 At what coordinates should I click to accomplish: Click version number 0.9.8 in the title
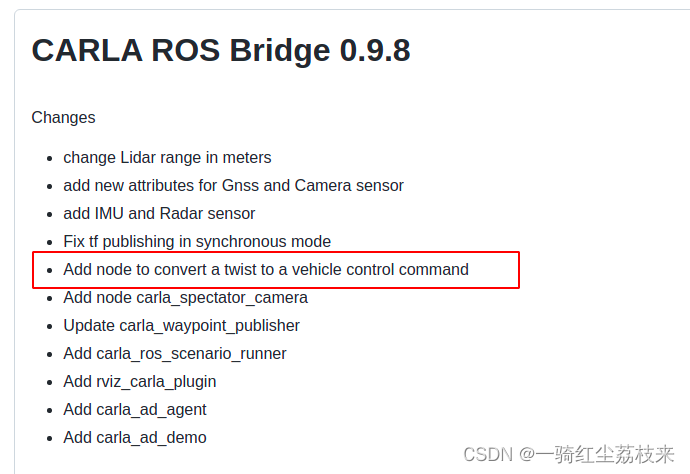tap(361, 50)
